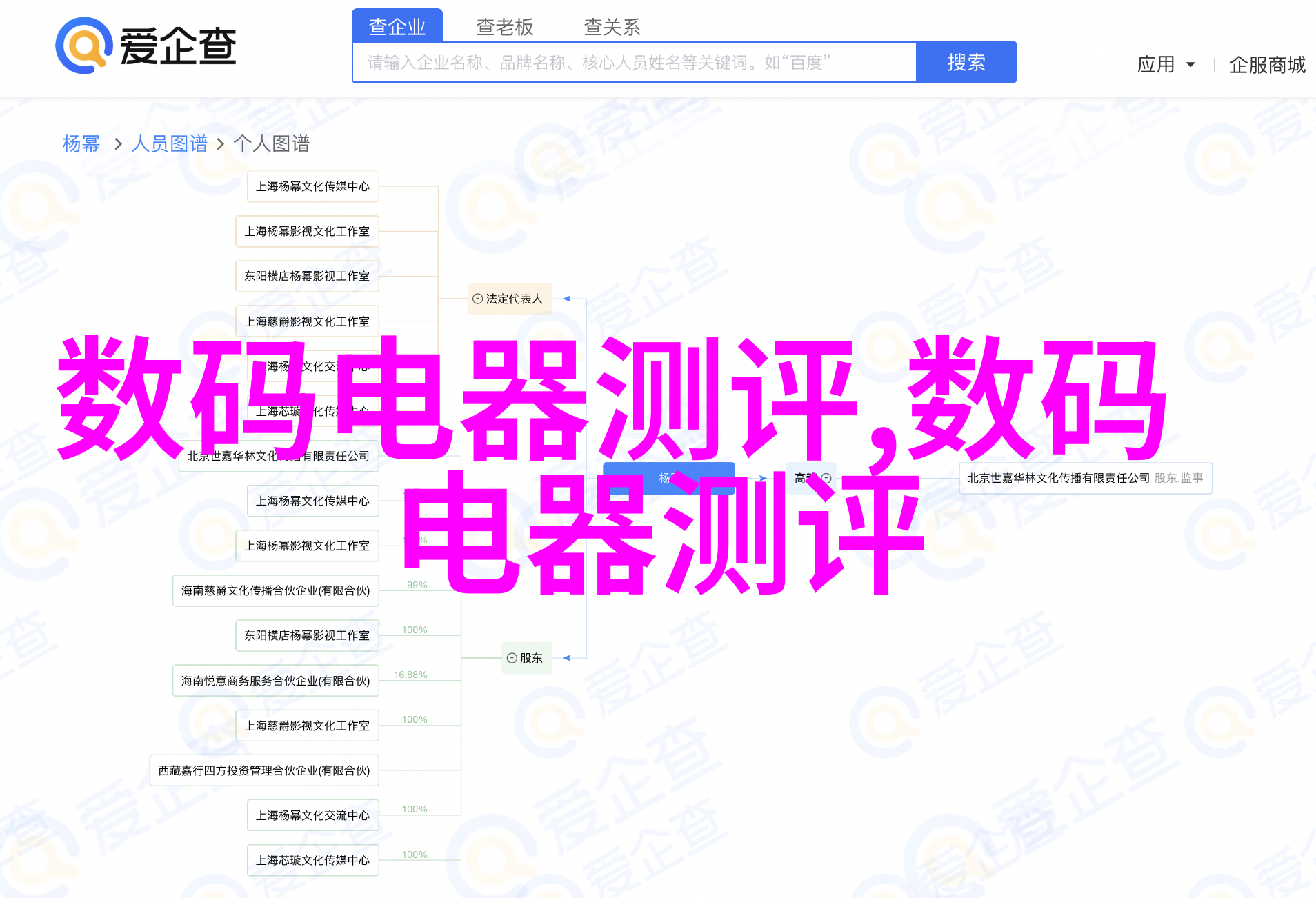Open 上海杨幂文化交流中心 in the 股东 branch

(313, 815)
